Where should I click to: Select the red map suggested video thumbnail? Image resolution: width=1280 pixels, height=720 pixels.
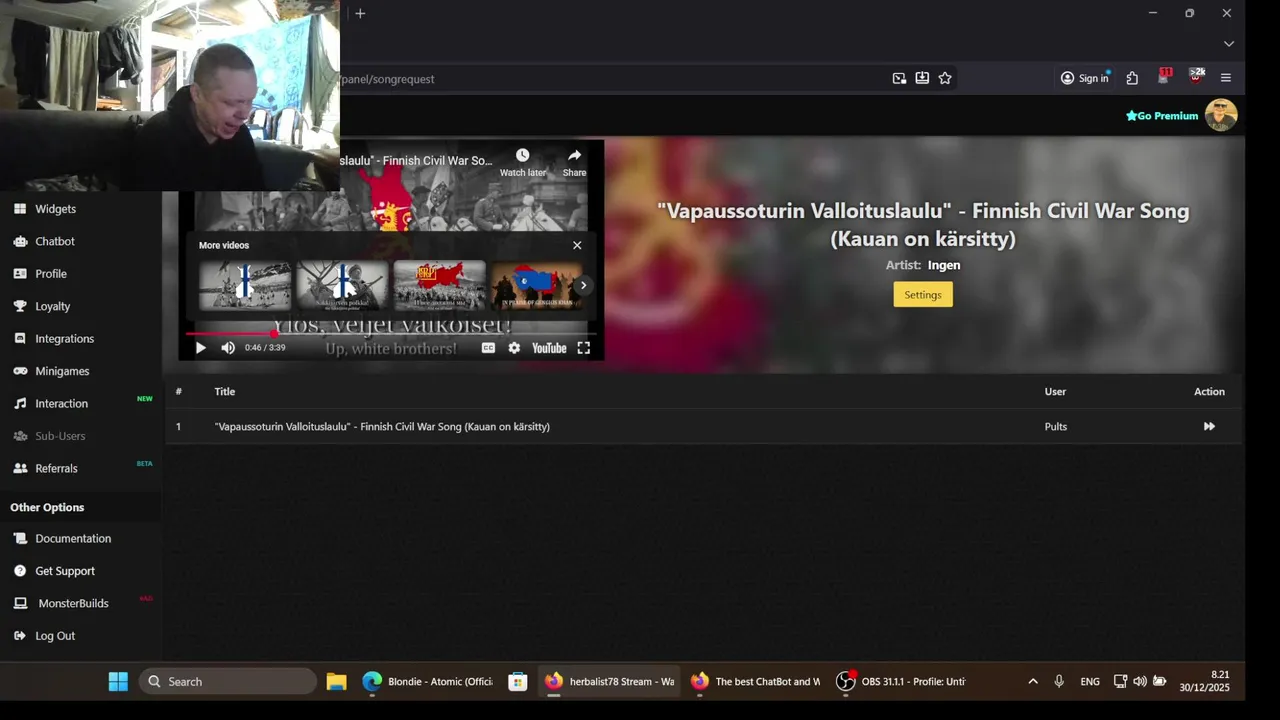pos(439,286)
